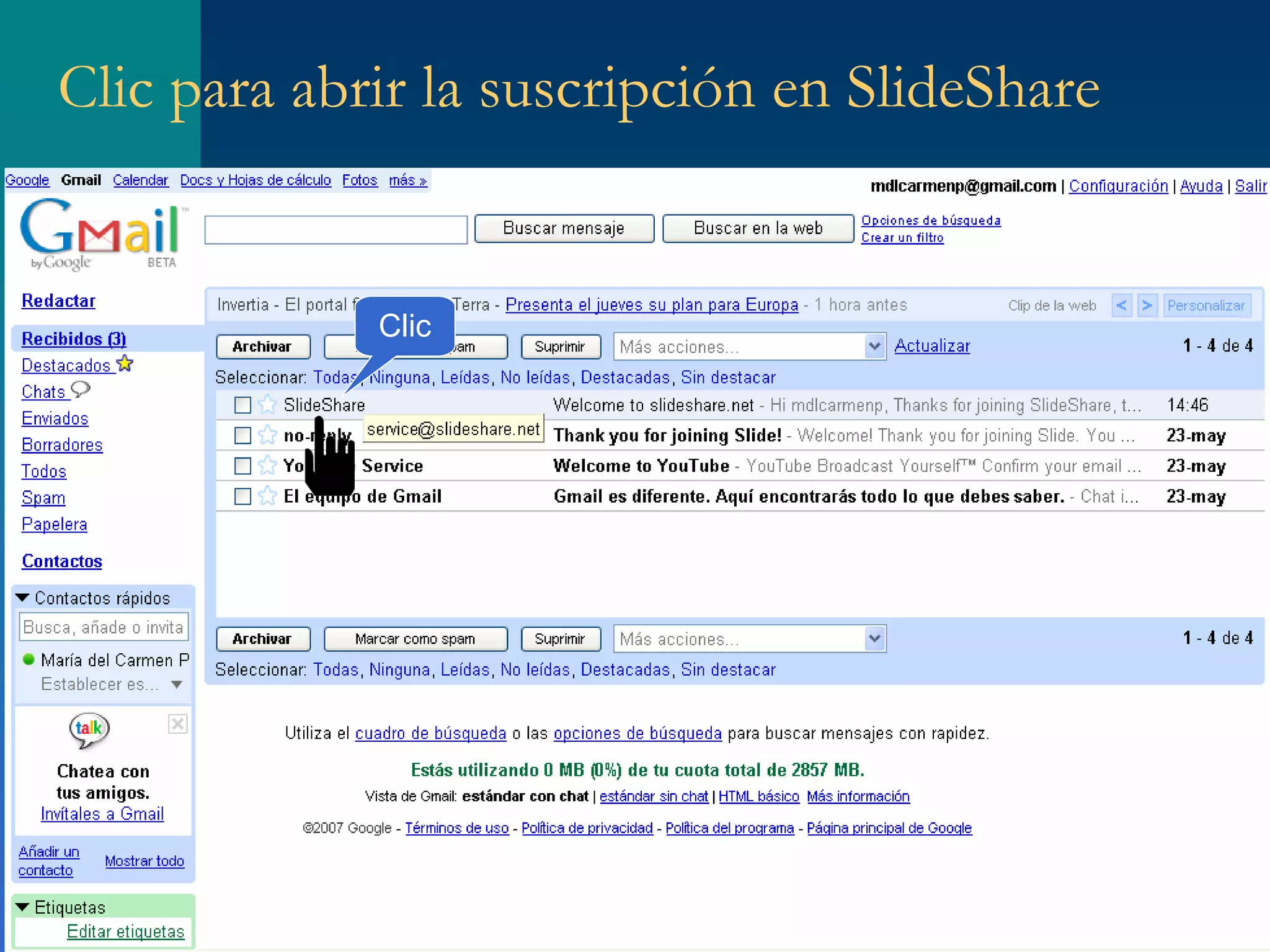The height and width of the screenshot is (952, 1270).
Task: Open the Calendar link in top bar
Action: (140, 180)
